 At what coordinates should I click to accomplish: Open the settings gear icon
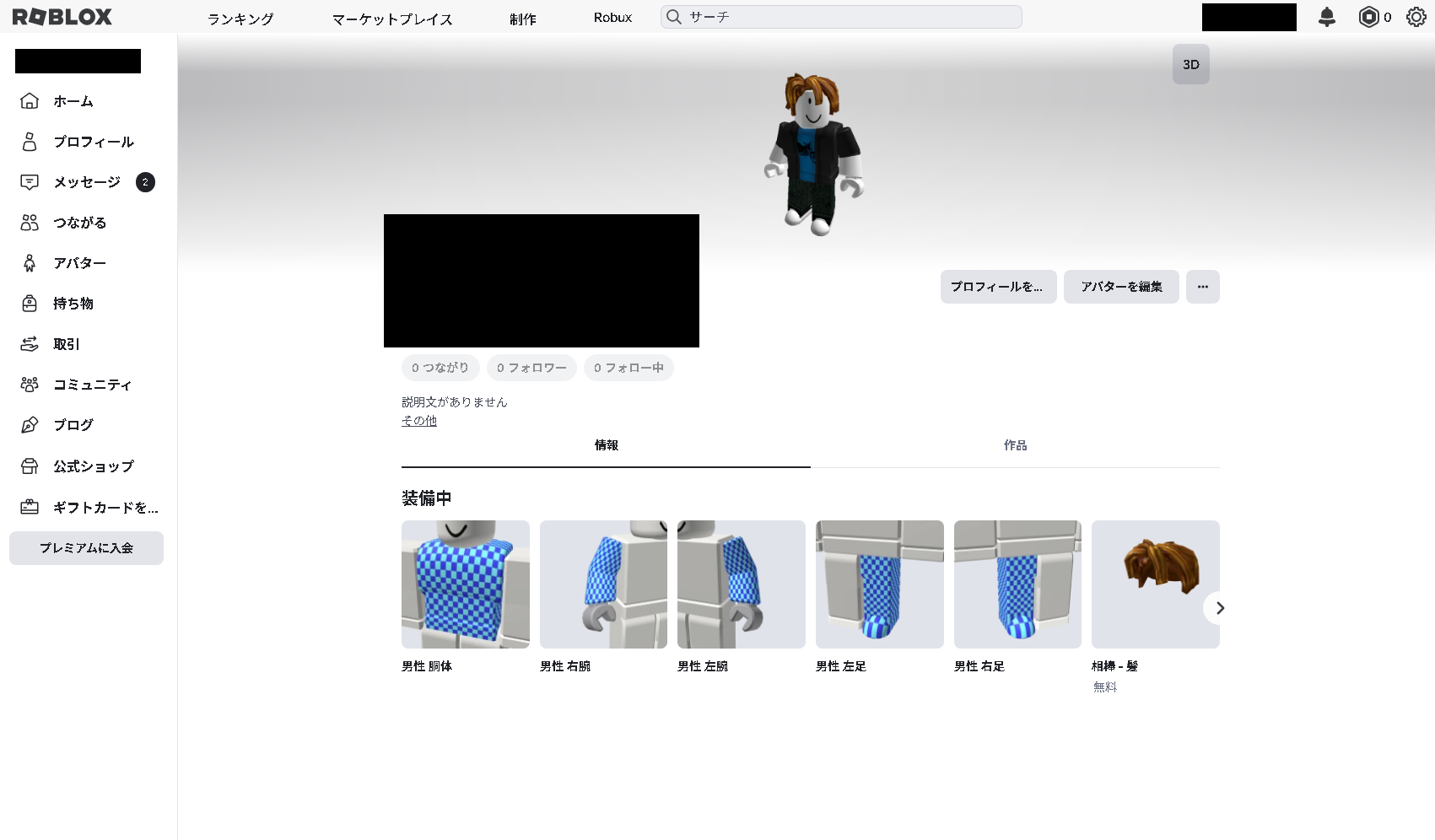(x=1416, y=17)
